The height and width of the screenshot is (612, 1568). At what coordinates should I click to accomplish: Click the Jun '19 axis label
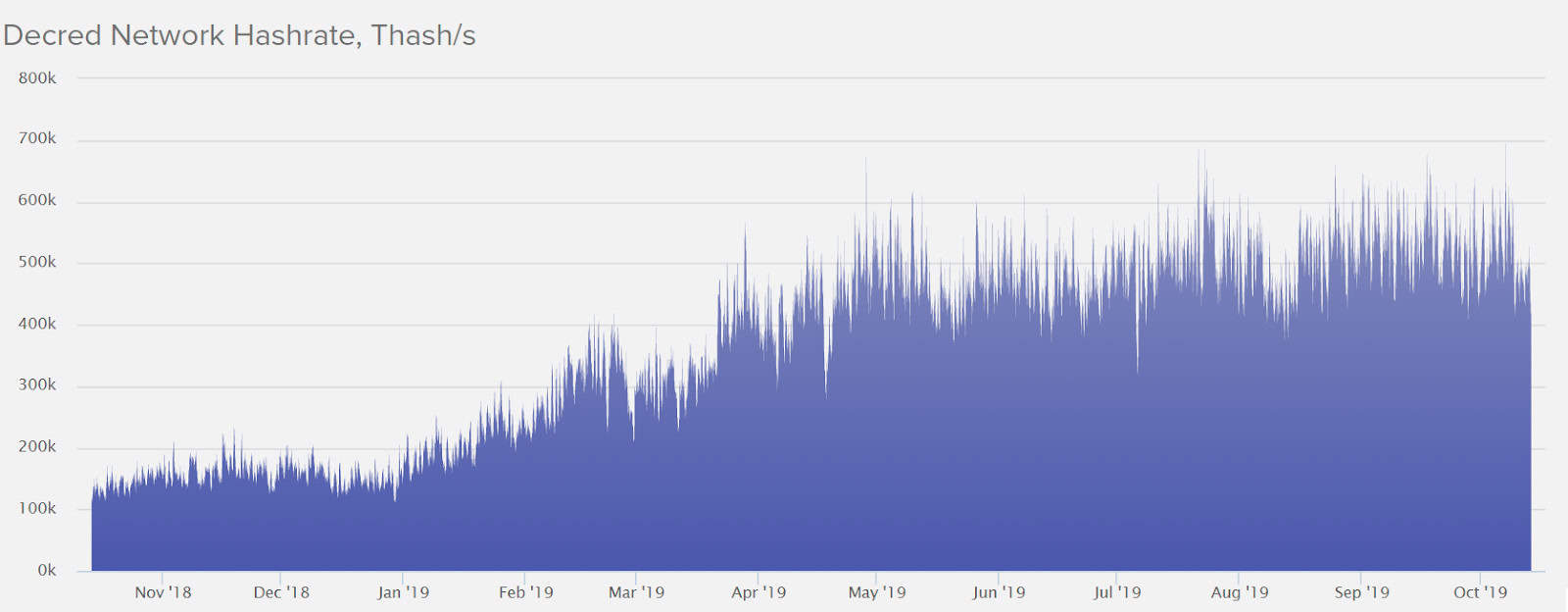click(999, 592)
